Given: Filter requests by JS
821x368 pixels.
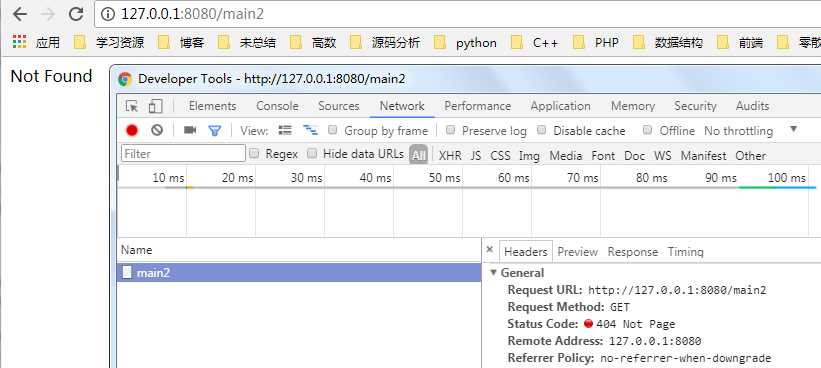Looking at the screenshot, I should (x=475, y=155).
